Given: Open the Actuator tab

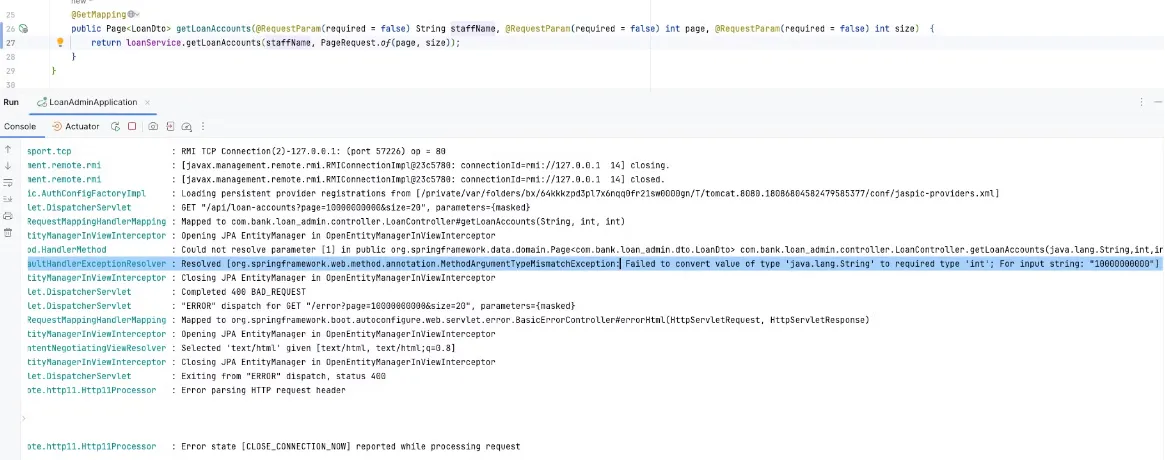Looking at the screenshot, I should tap(76, 127).
